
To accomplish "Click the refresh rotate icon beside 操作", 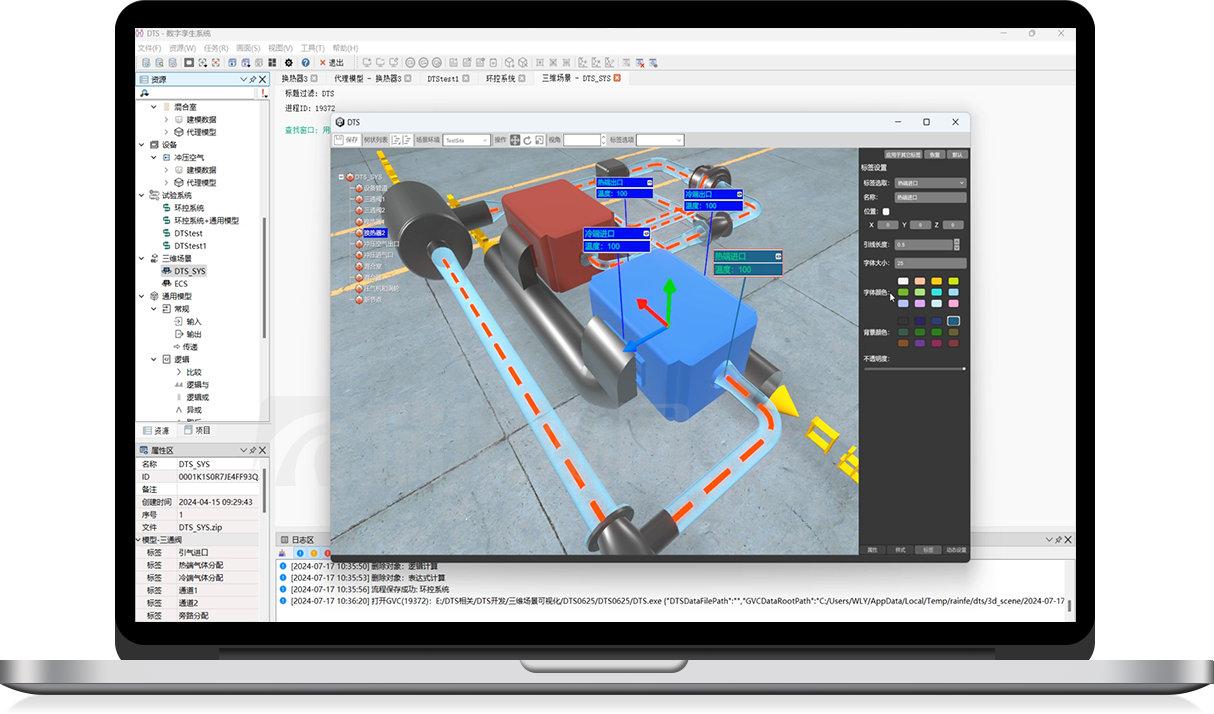I will (x=526, y=140).
